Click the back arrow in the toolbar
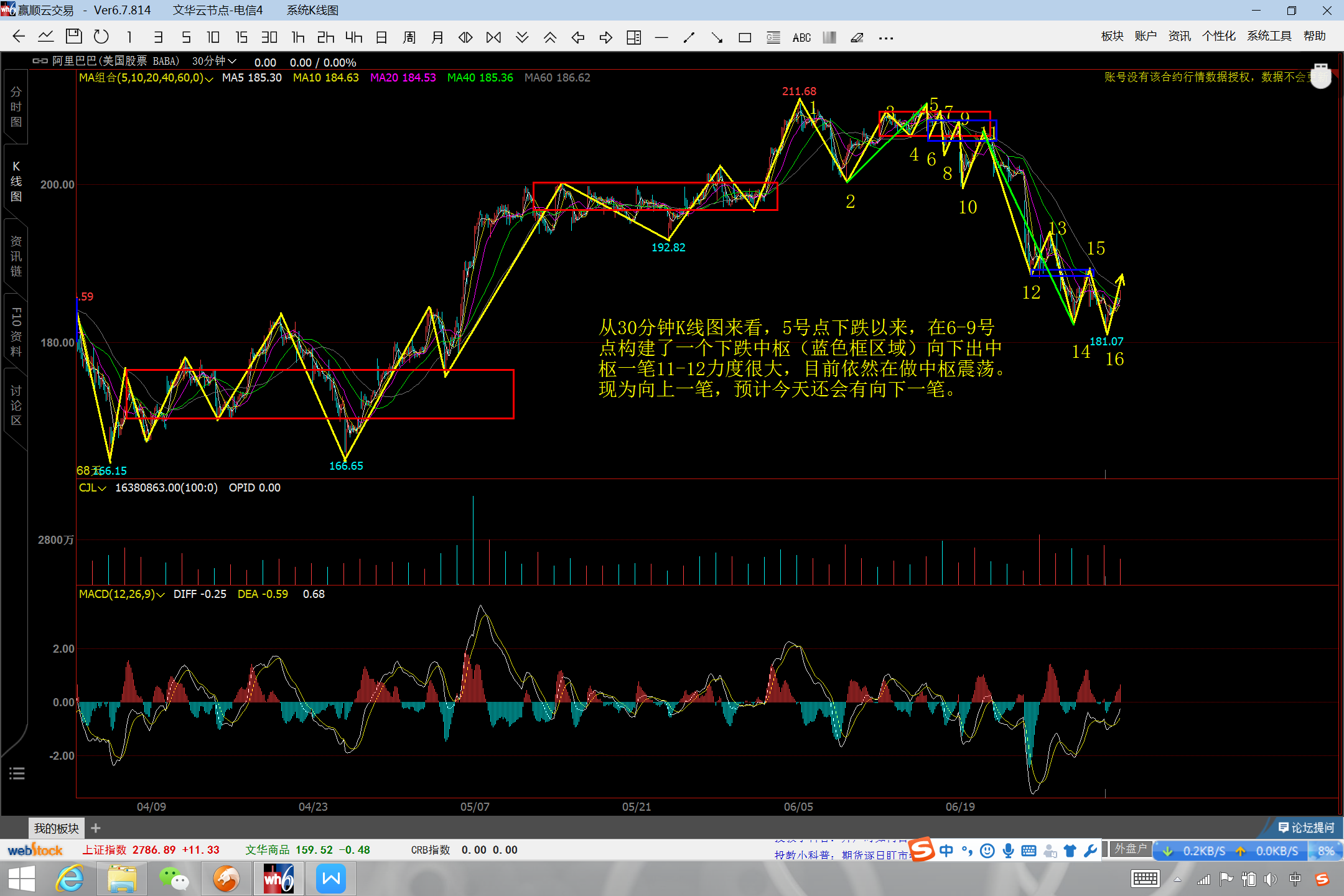The image size is (1344, 896). pos(19,37)
